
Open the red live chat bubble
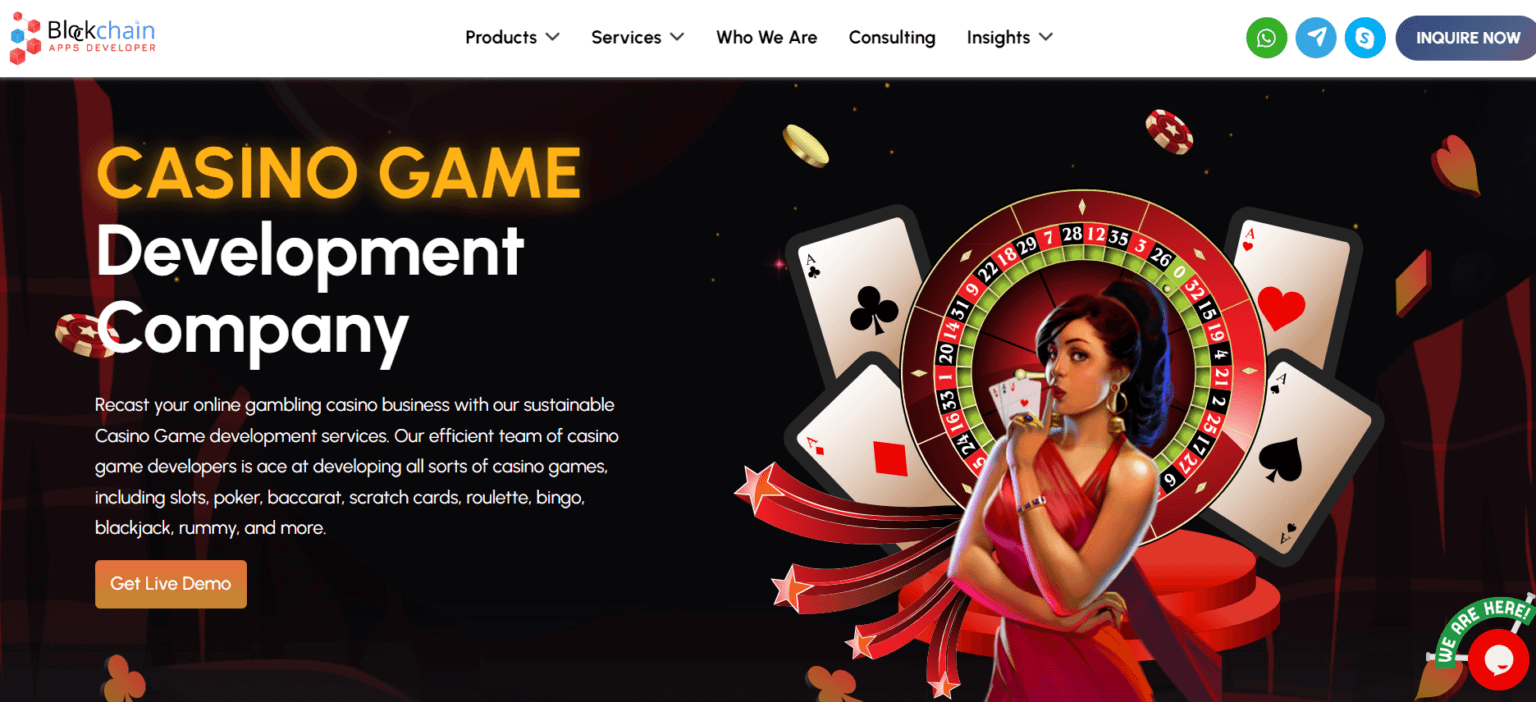coord(1498,659)
